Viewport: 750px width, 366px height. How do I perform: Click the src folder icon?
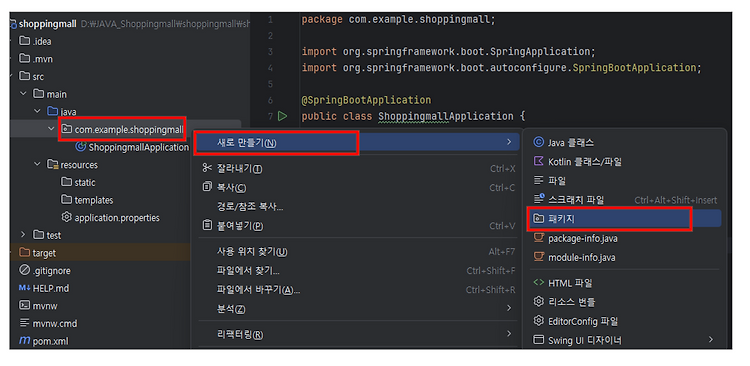pyautogui.click(x=24, y=77)
